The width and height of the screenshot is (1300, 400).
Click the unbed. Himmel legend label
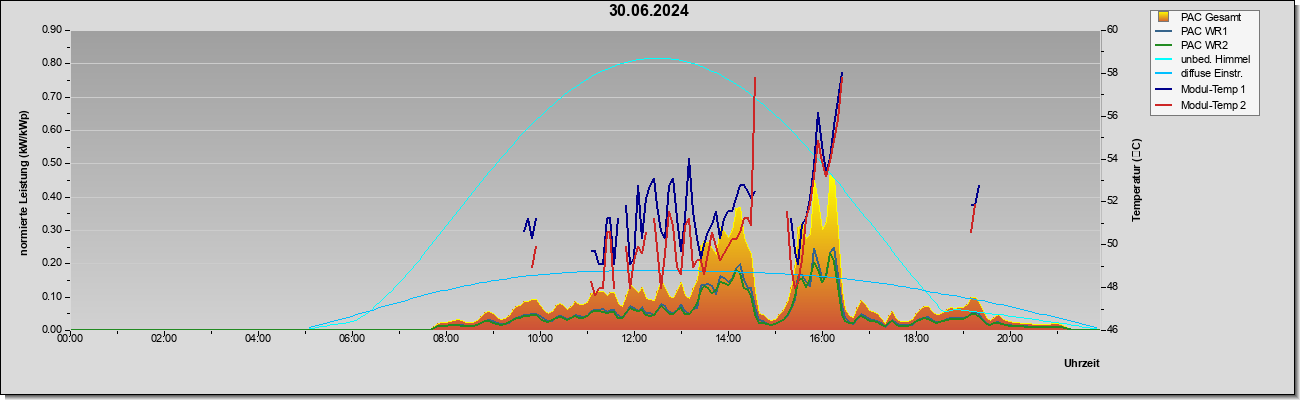(1215, 60)
